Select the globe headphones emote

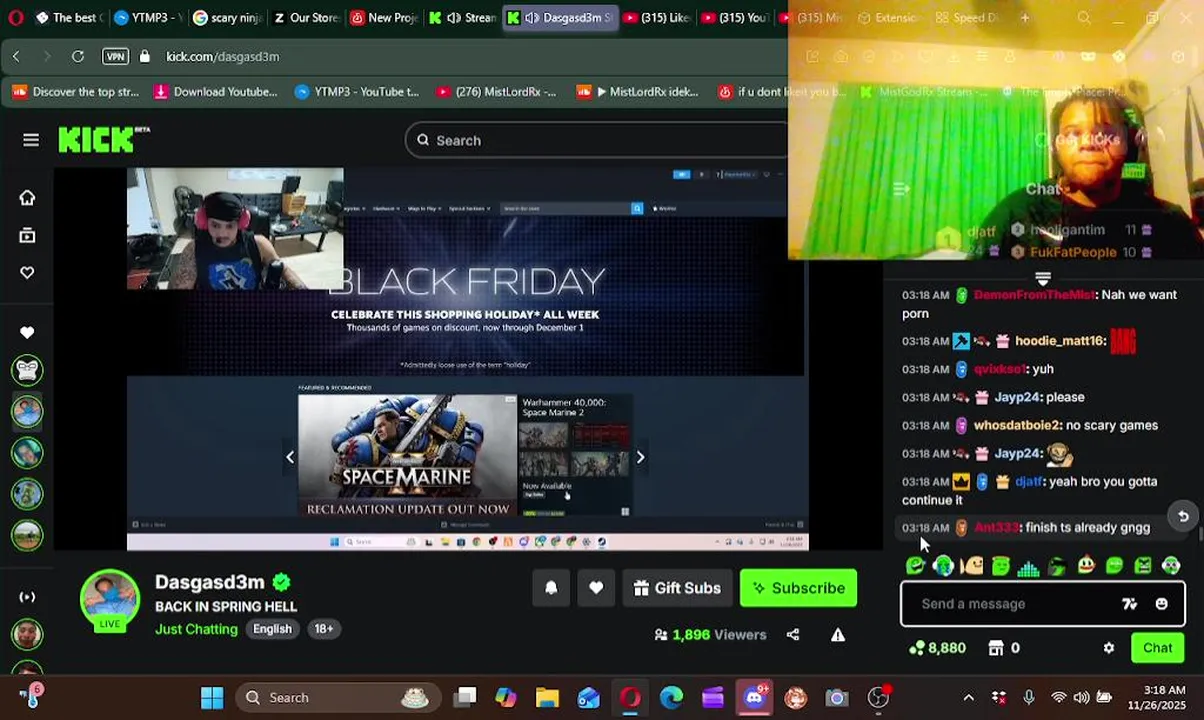[x=943, y=567]
